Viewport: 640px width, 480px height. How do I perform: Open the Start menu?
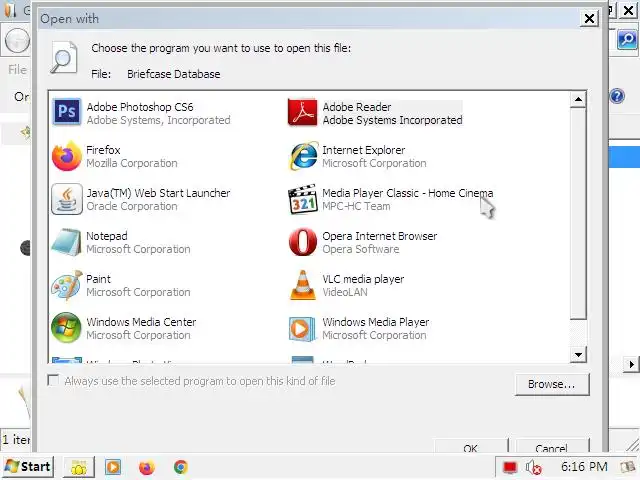tap(28, 467)
